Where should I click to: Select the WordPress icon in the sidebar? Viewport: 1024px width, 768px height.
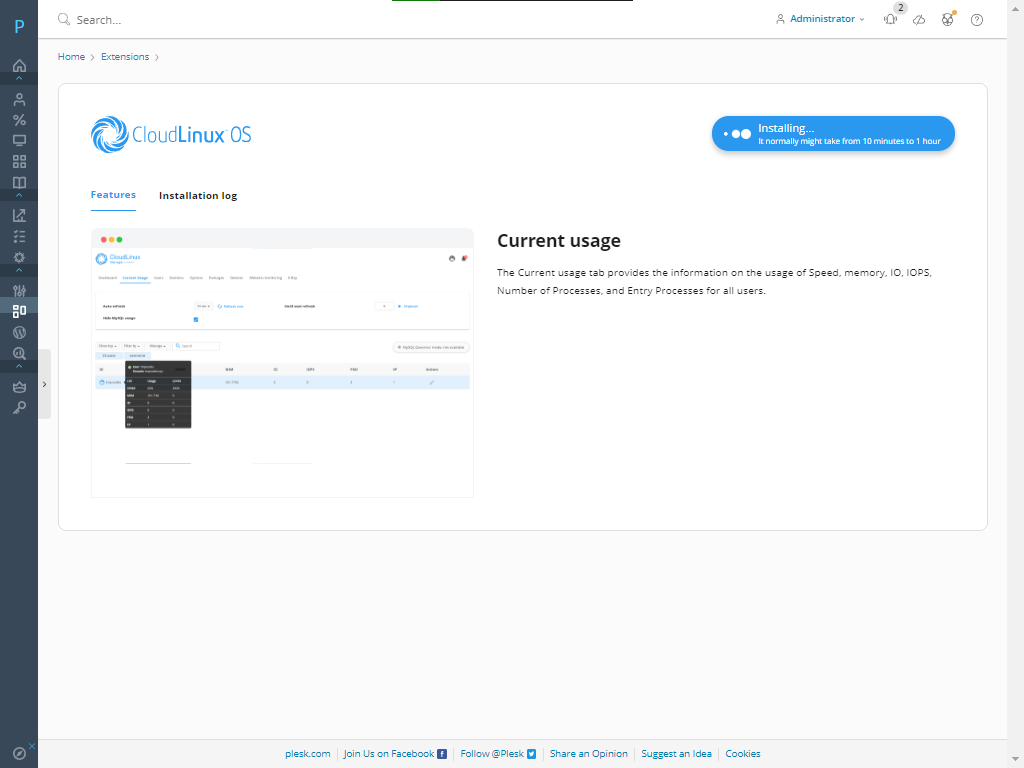19,332
